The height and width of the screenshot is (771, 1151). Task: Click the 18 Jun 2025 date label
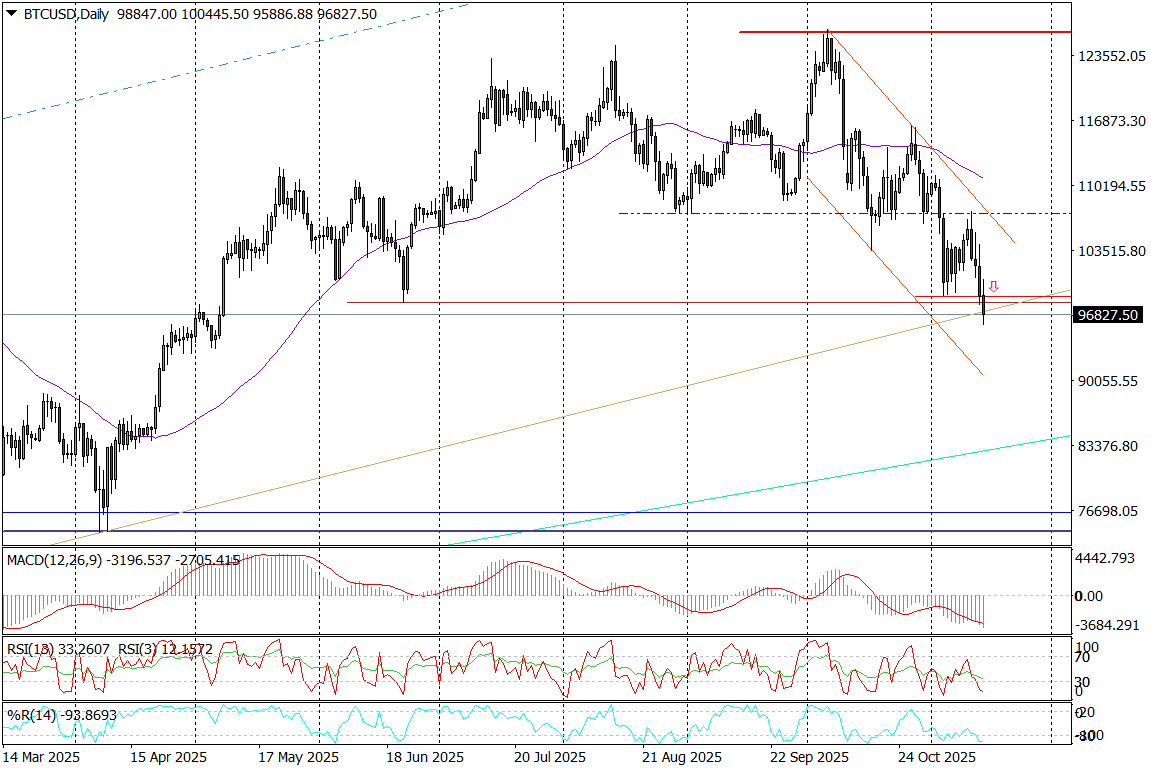[x=424, y=757]
